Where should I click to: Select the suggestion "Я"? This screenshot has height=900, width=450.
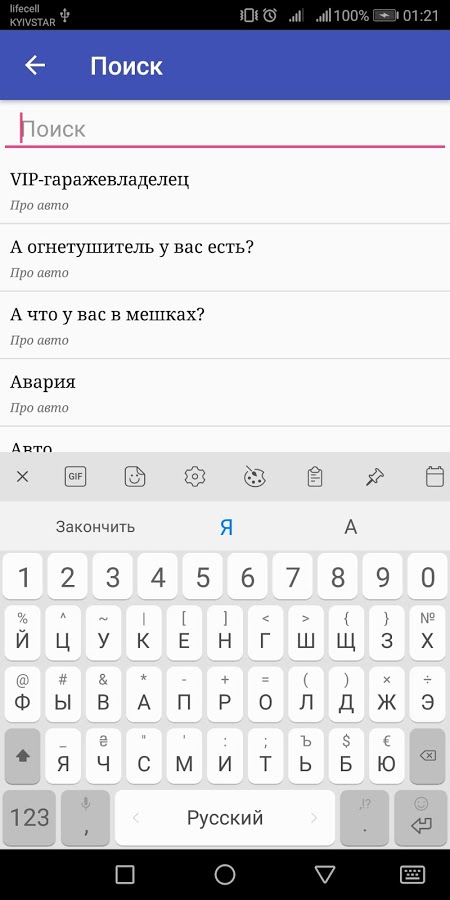click(x=226, y=527)
